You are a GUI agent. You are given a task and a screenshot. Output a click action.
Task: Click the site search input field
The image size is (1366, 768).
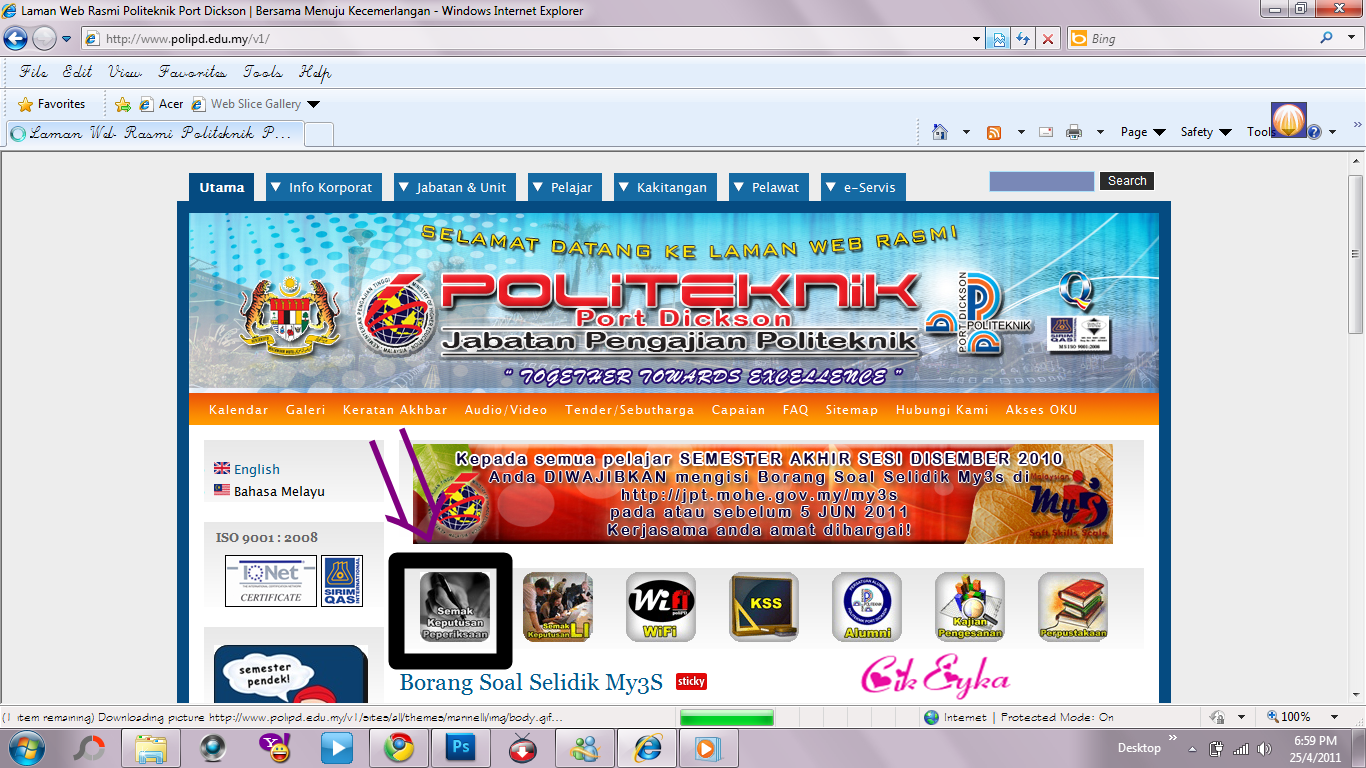pos(1042,181)
